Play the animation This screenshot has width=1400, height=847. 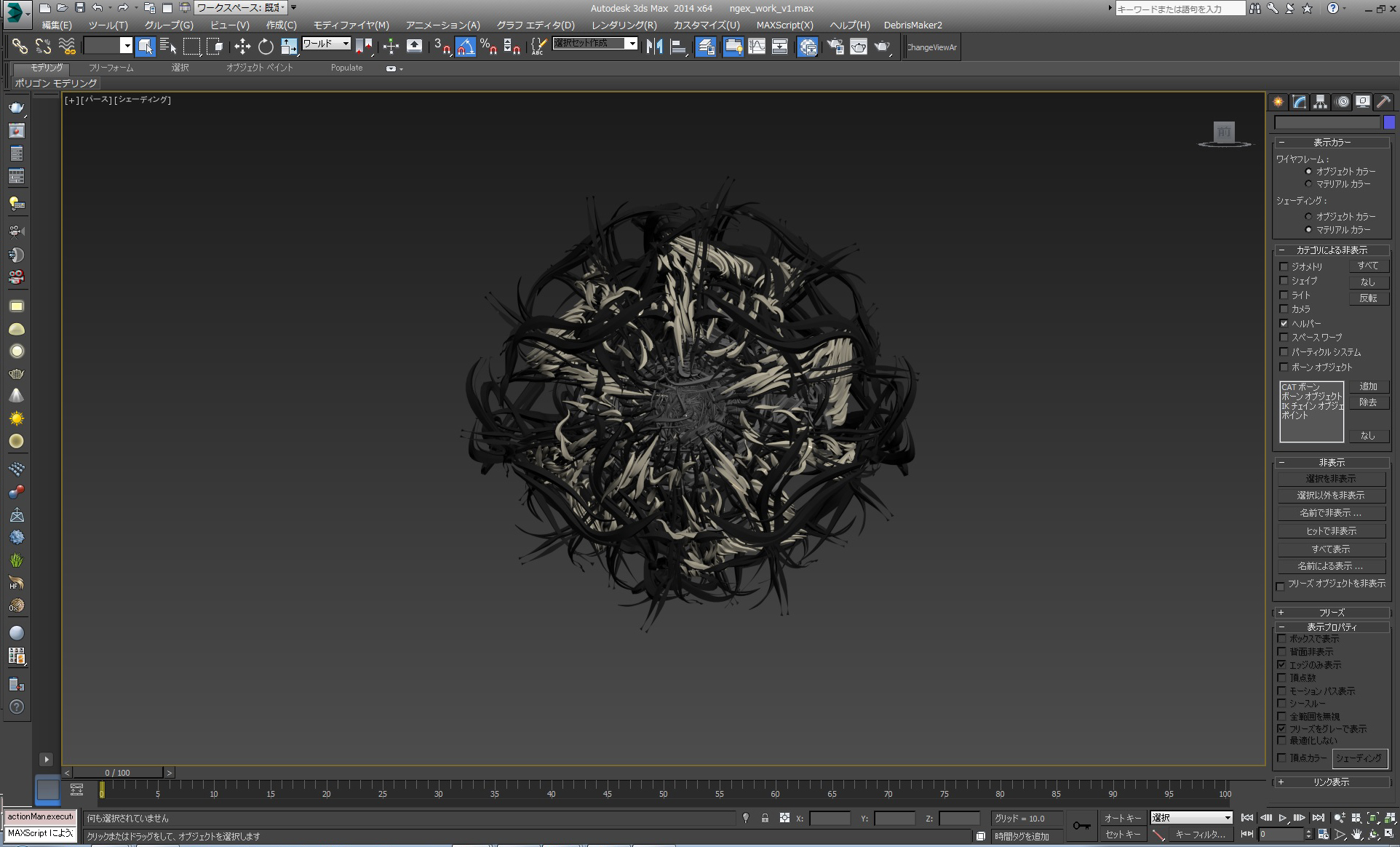(1283, 818)
